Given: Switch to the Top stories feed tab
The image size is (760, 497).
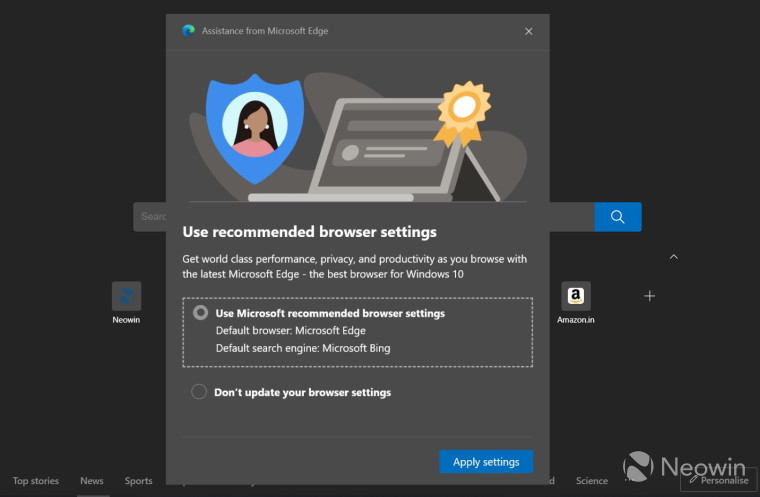Looking at the screenshot, I should coord(36,481).
